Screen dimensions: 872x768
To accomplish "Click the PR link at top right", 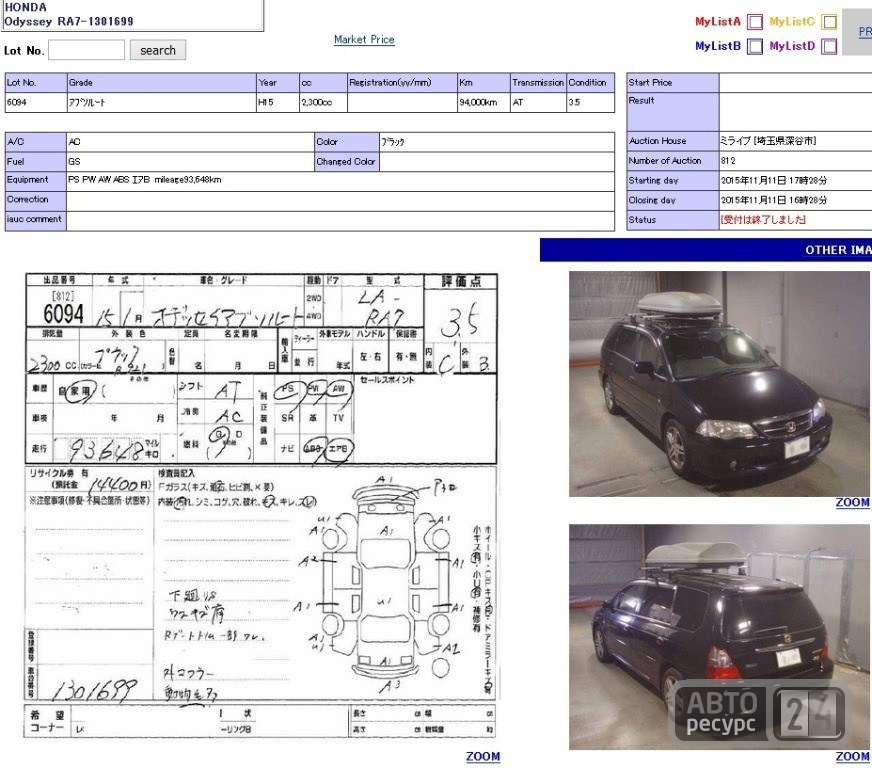I will (865, 32).
